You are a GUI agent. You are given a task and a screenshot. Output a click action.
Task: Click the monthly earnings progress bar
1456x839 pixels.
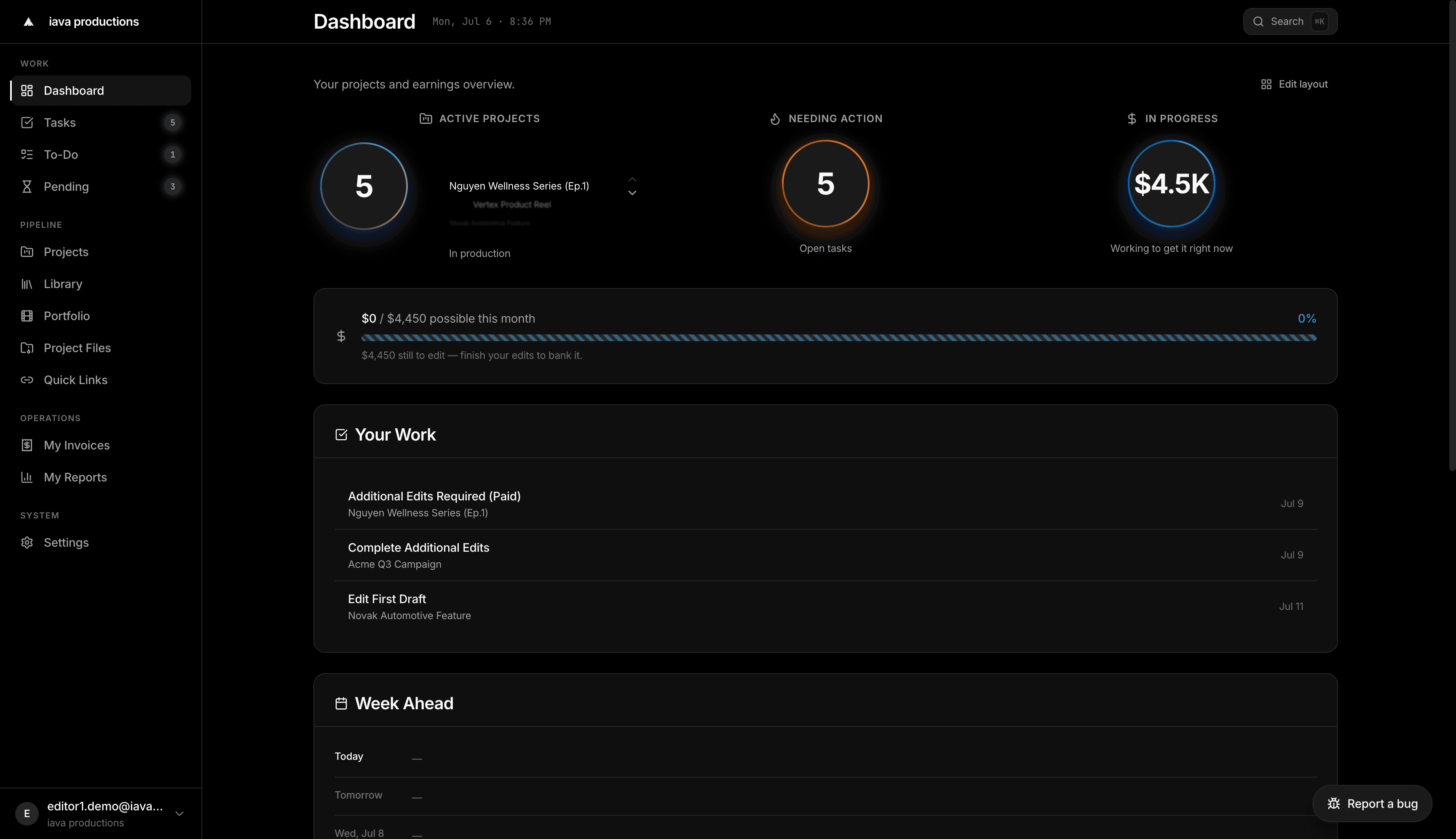coord(839,338)
